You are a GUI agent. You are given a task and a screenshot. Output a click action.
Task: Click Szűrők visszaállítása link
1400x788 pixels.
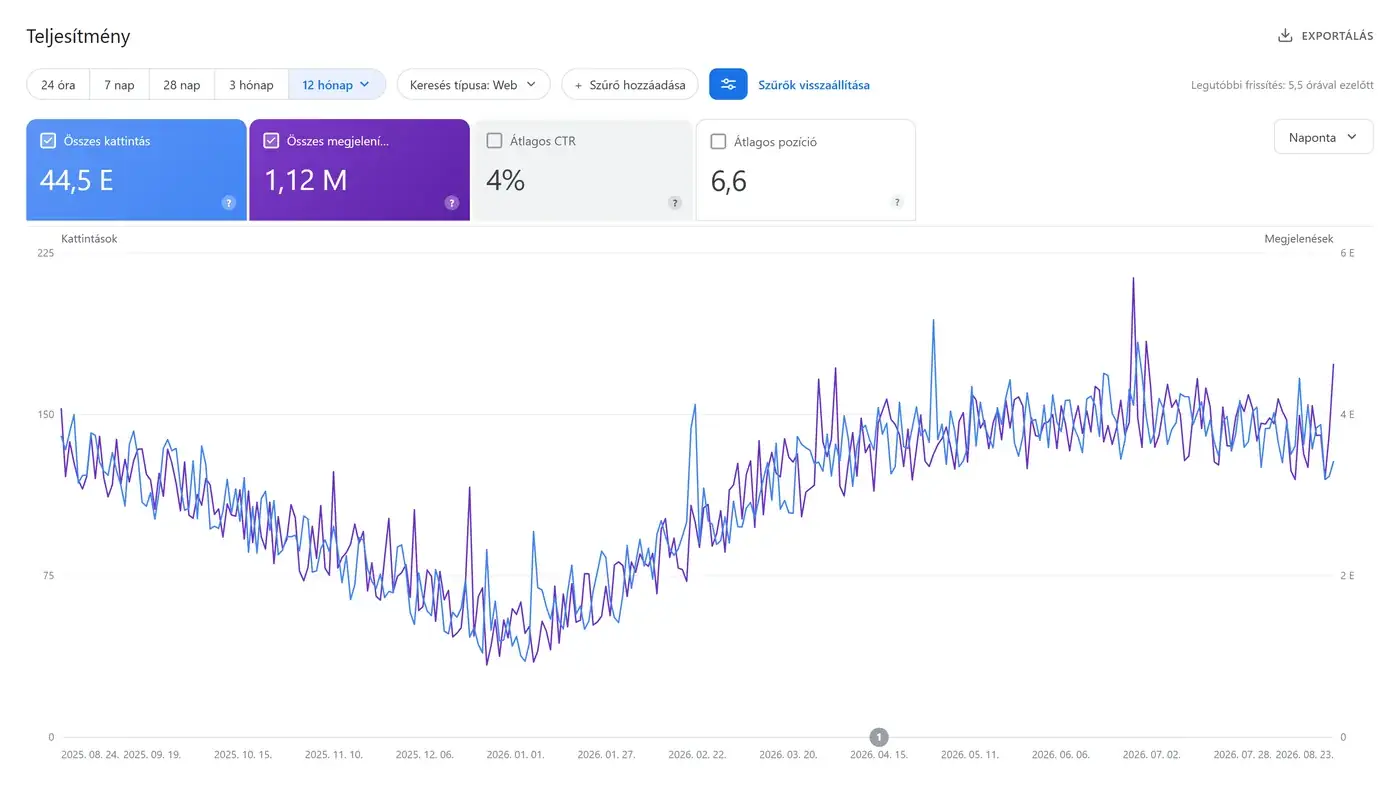[814, 85]
